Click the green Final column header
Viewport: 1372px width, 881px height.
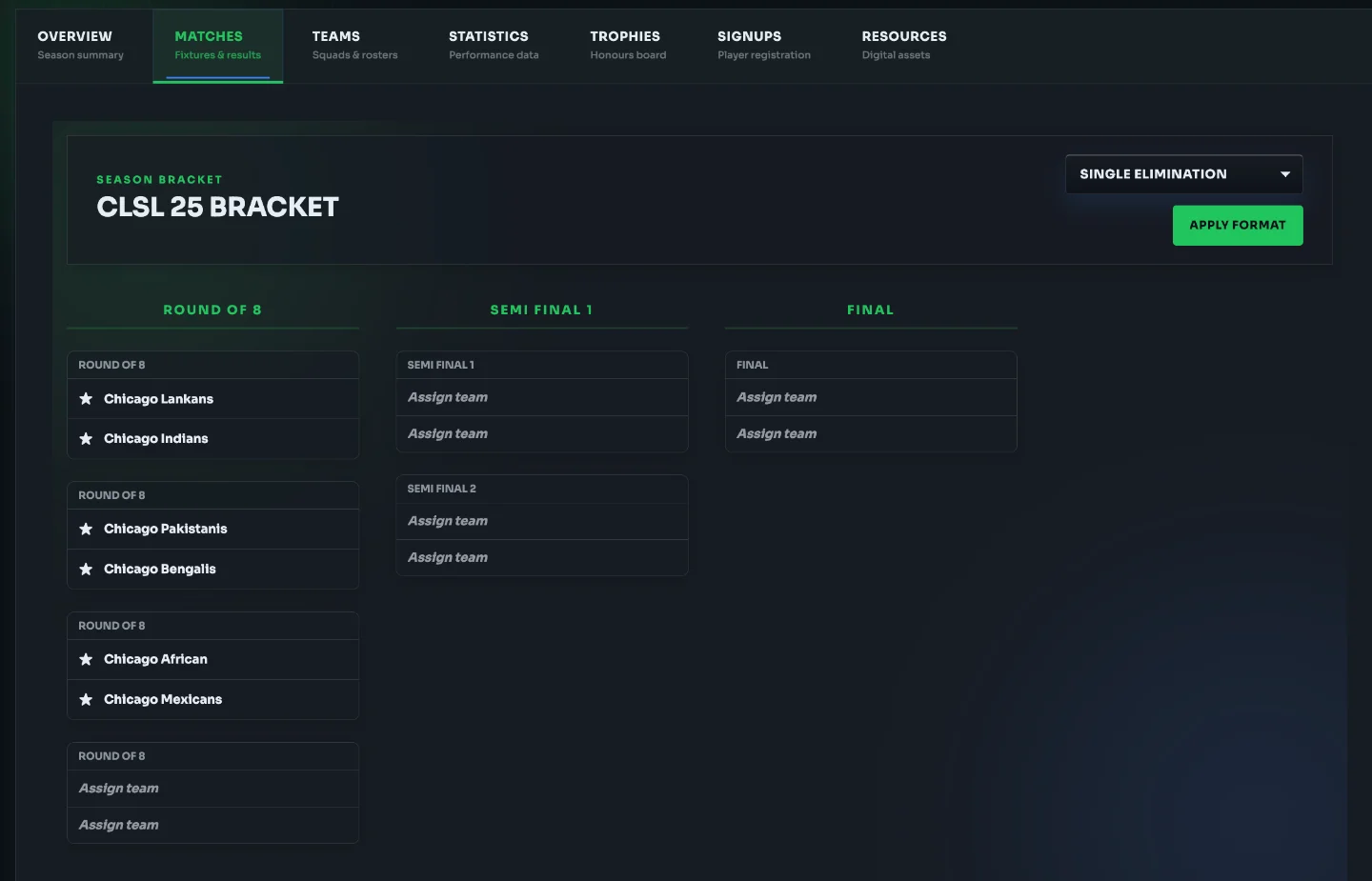(x=871, y=310)
